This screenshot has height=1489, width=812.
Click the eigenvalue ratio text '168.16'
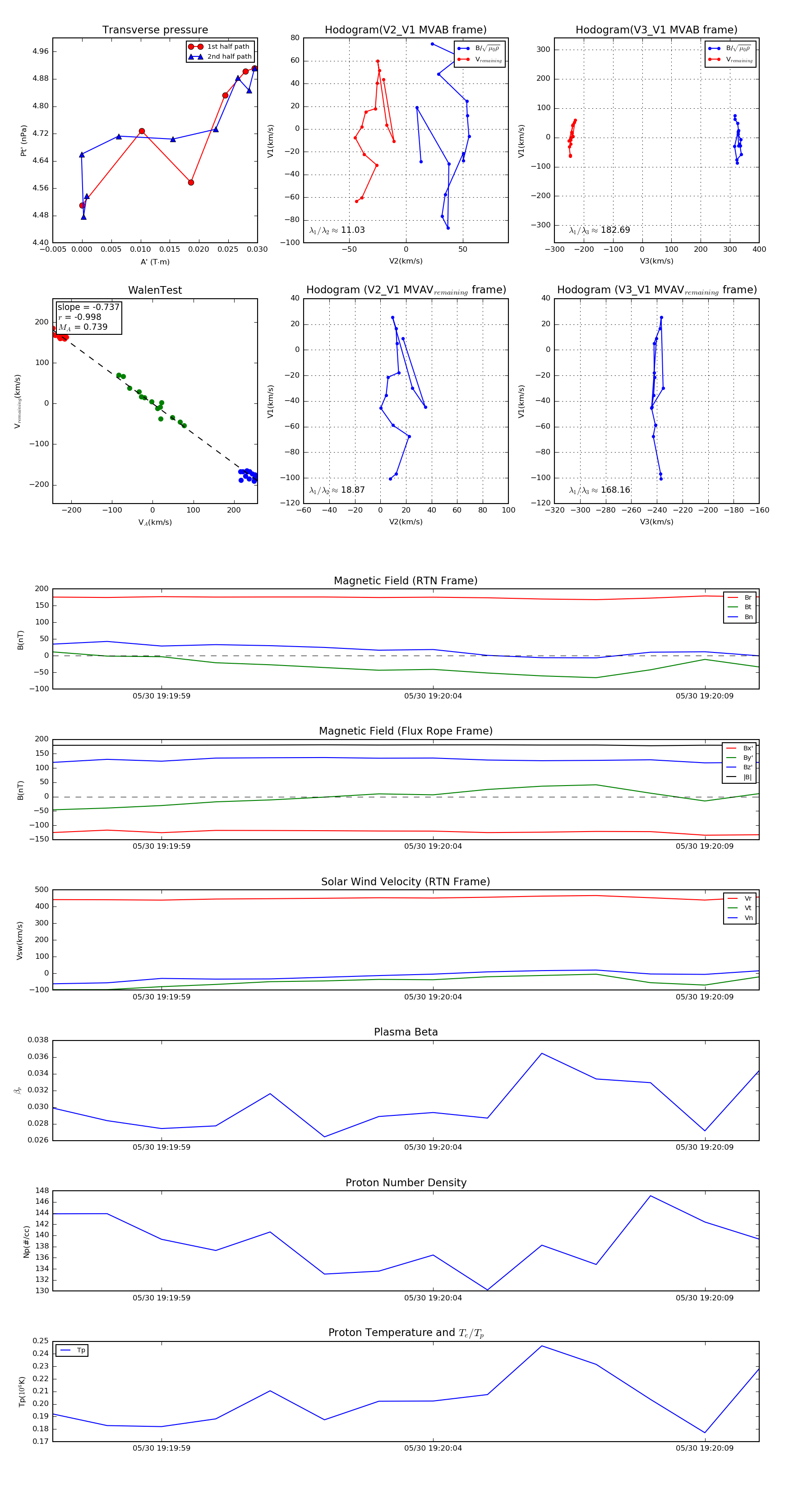point(615,490)
